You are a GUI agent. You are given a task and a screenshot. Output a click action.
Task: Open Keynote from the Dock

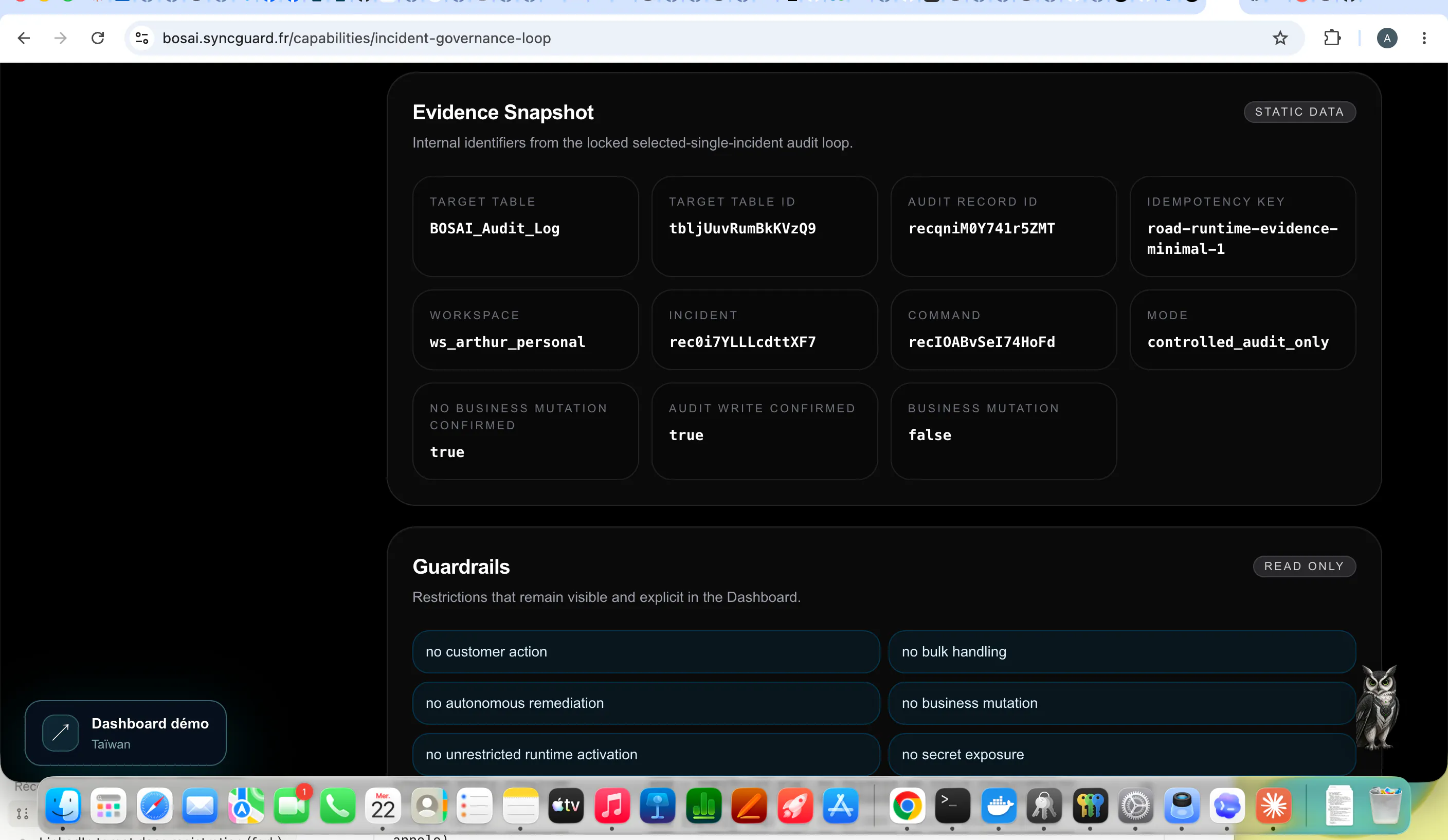(x=658, y=806)
